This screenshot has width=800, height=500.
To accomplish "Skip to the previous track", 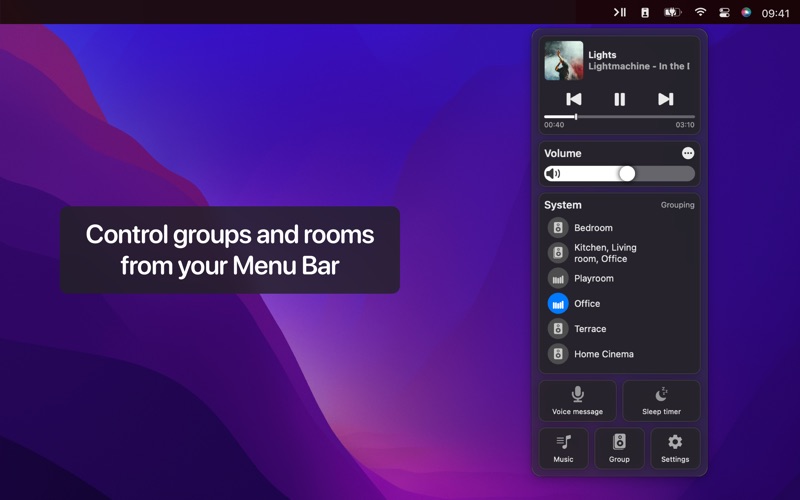I will 573,99.
